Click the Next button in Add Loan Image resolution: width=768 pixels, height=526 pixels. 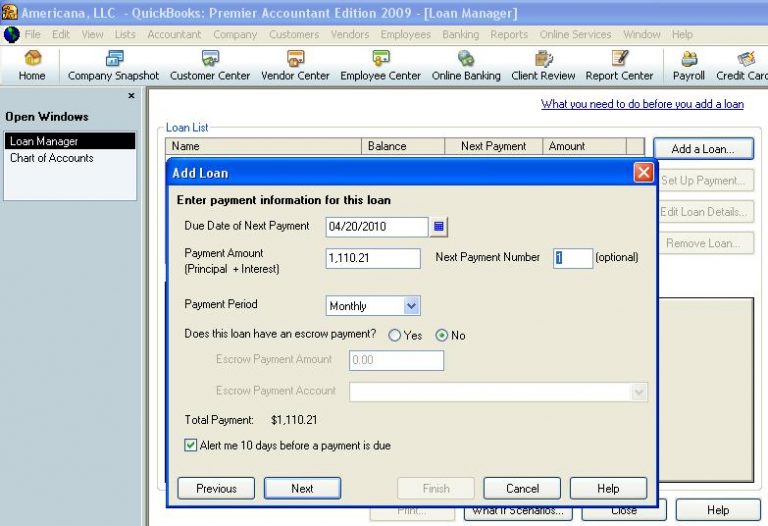tap(302, 488)
